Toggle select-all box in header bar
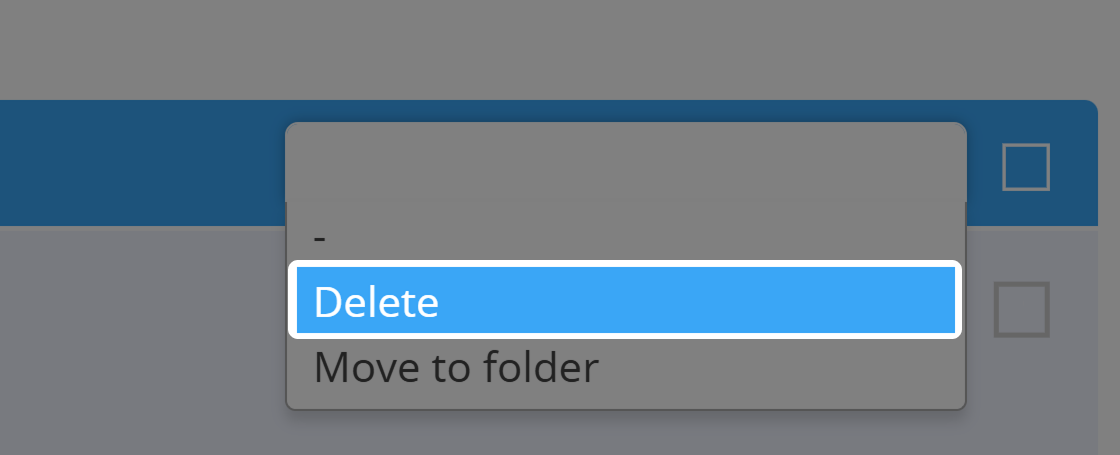The image size is (1120, 455). click(1025, 166)
